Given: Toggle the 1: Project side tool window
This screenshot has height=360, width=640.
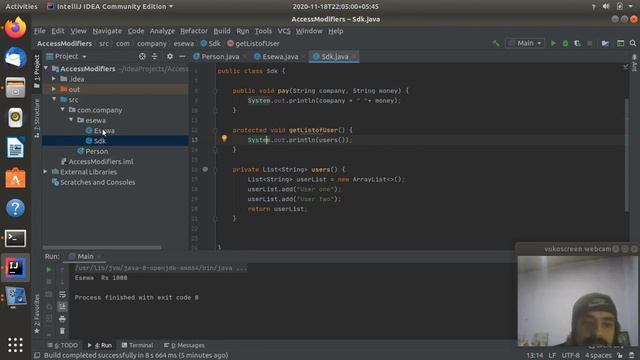Looking at the screenshot, I should [37, 71].
